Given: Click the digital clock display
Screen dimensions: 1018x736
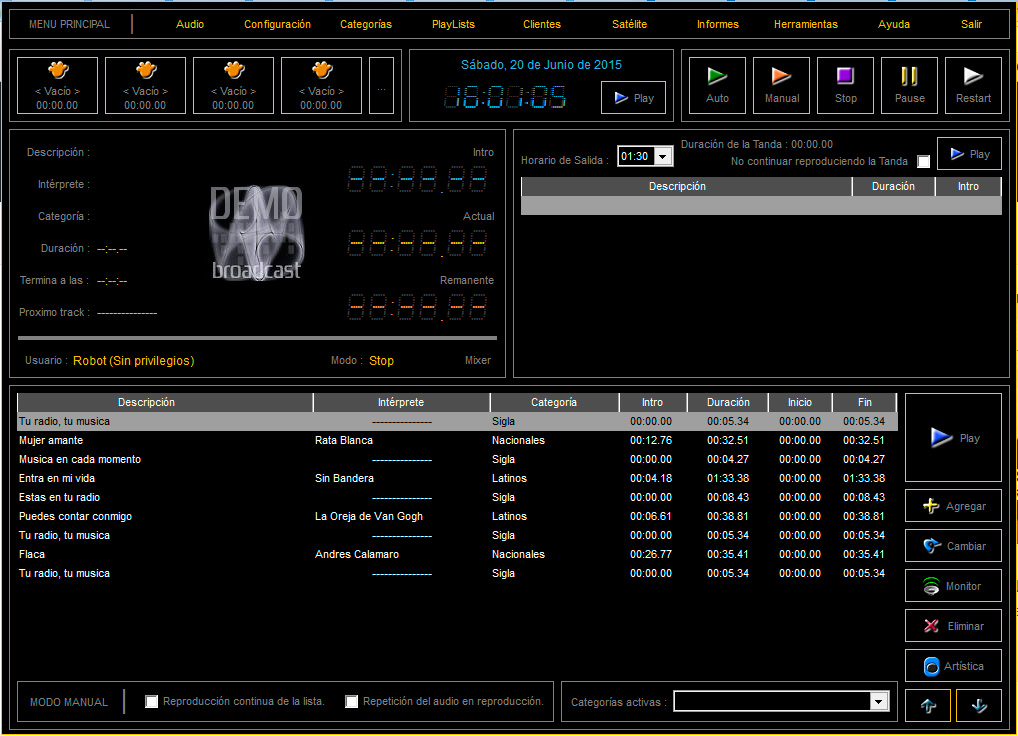Looking at the screenshot, I should pyautogui.click(x=505, y=97).
